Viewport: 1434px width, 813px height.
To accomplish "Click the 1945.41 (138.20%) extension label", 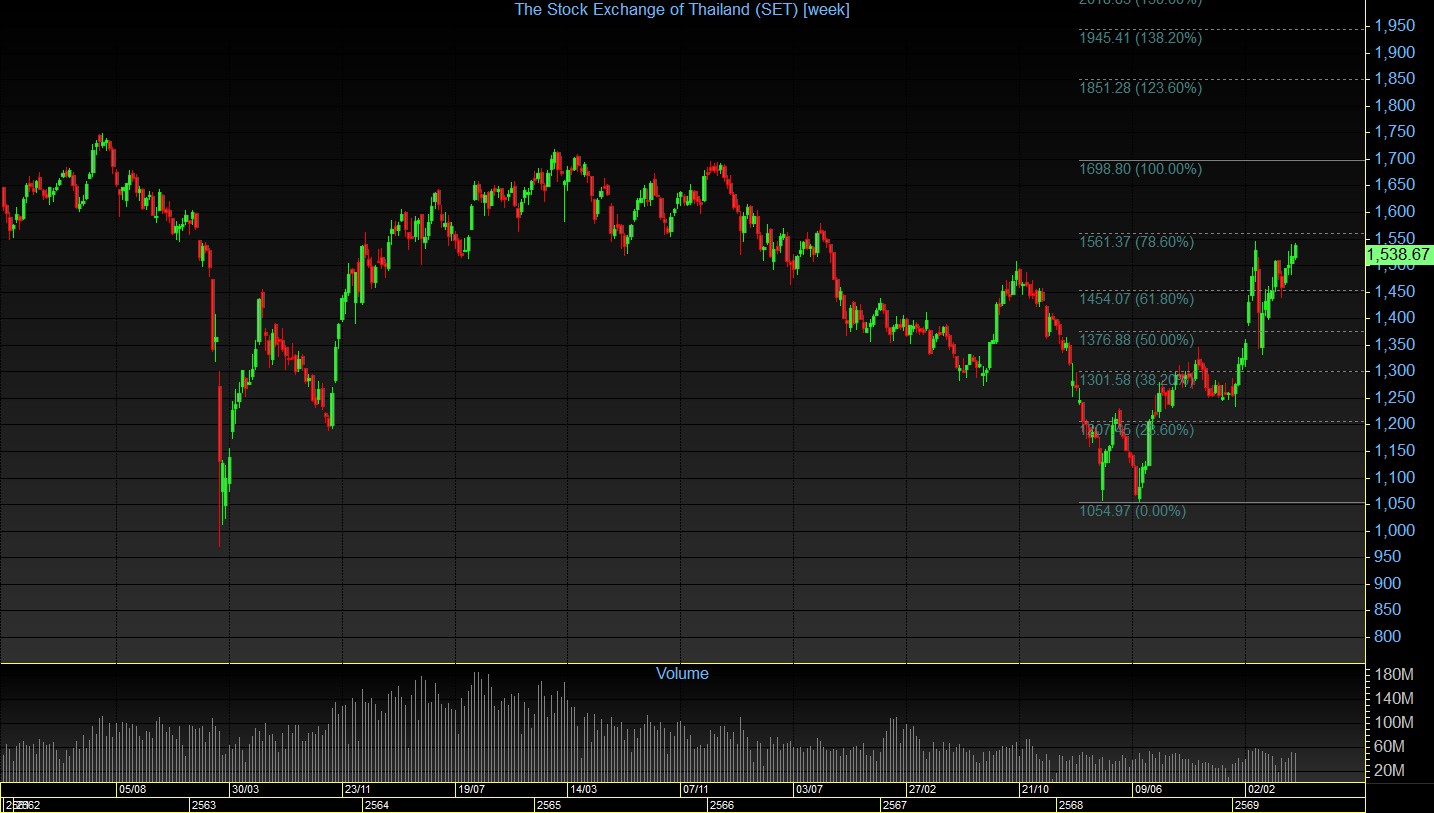I will [x=1140, y=38].
